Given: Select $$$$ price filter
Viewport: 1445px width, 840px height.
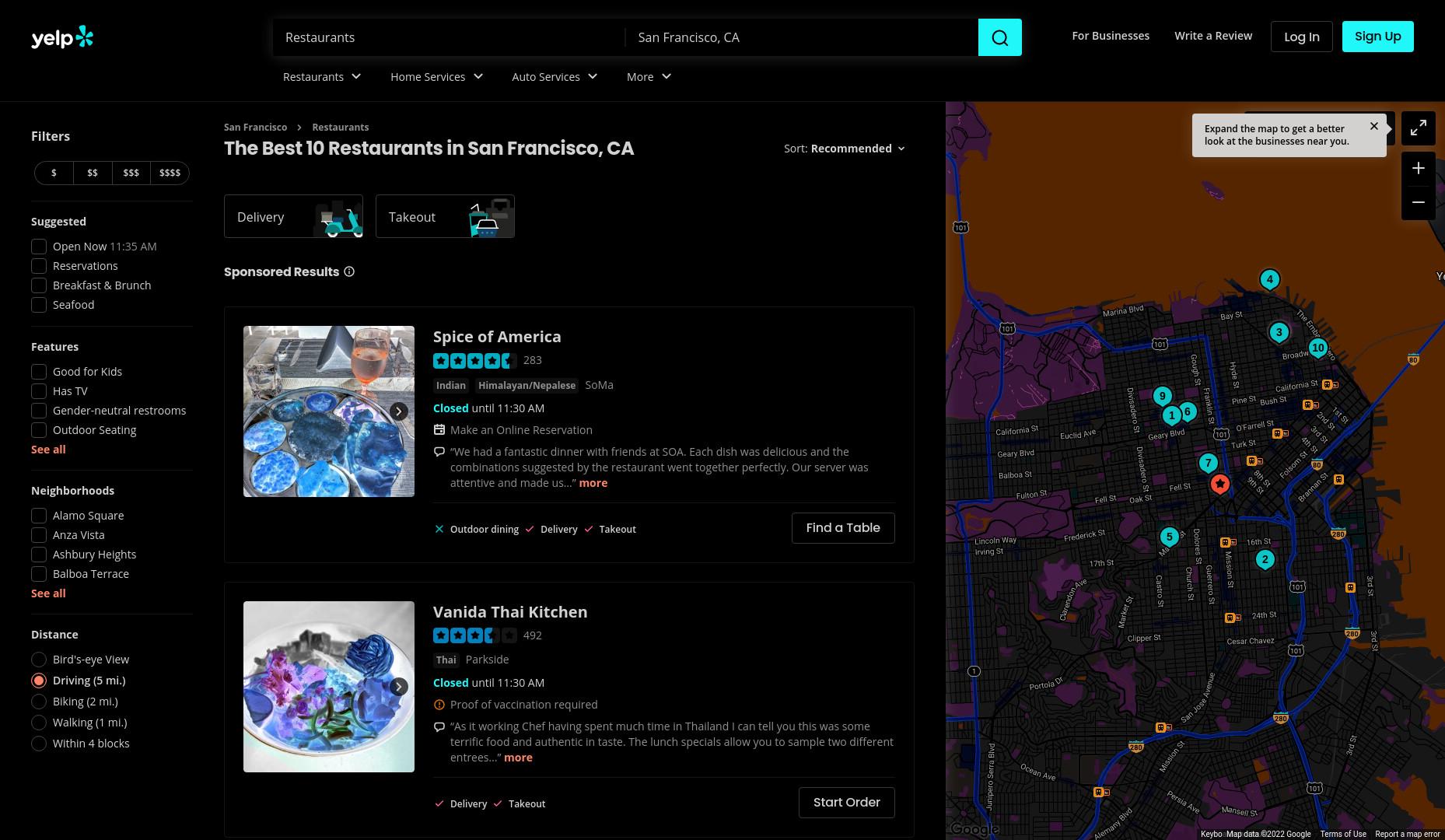Looking at the screenshot, I should tap(170, 173).
